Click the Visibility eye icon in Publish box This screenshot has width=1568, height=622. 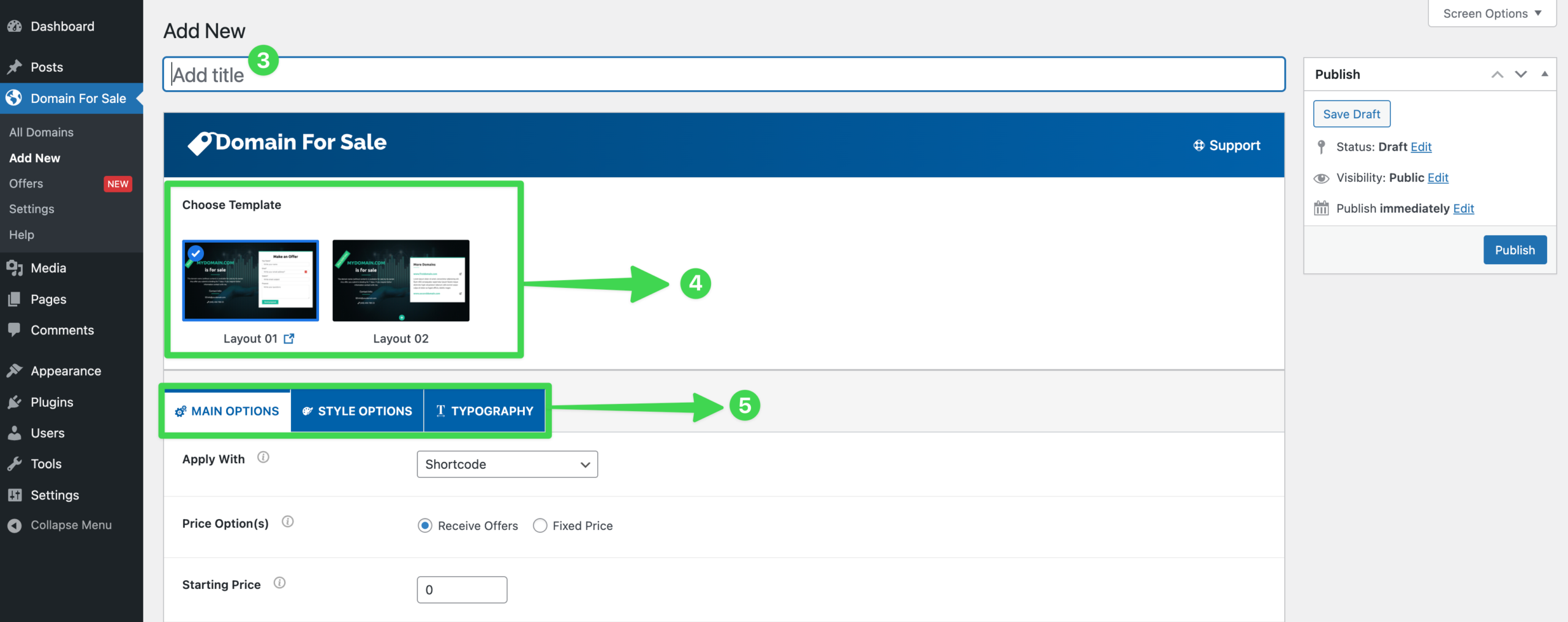[x=1321, y=178]
